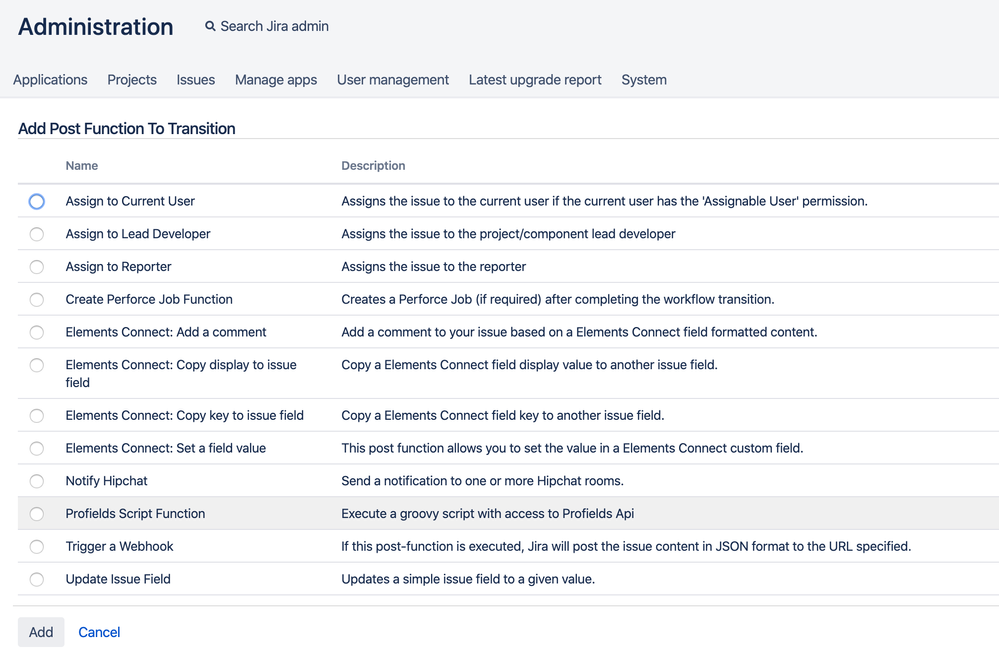Open the System menu
999x665 pixels.
pyautogui.click(x=643, y=80)
